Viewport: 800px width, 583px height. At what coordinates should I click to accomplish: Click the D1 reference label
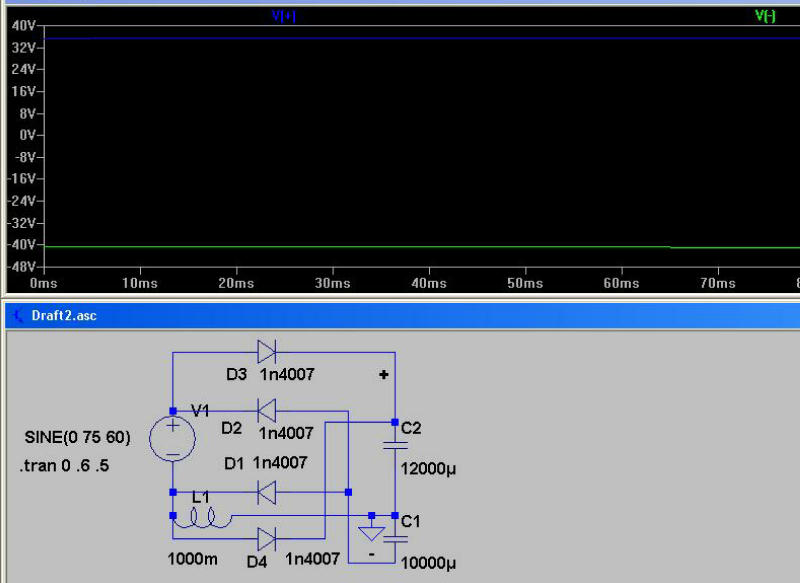pyautogui.click(x=234, y=463)
